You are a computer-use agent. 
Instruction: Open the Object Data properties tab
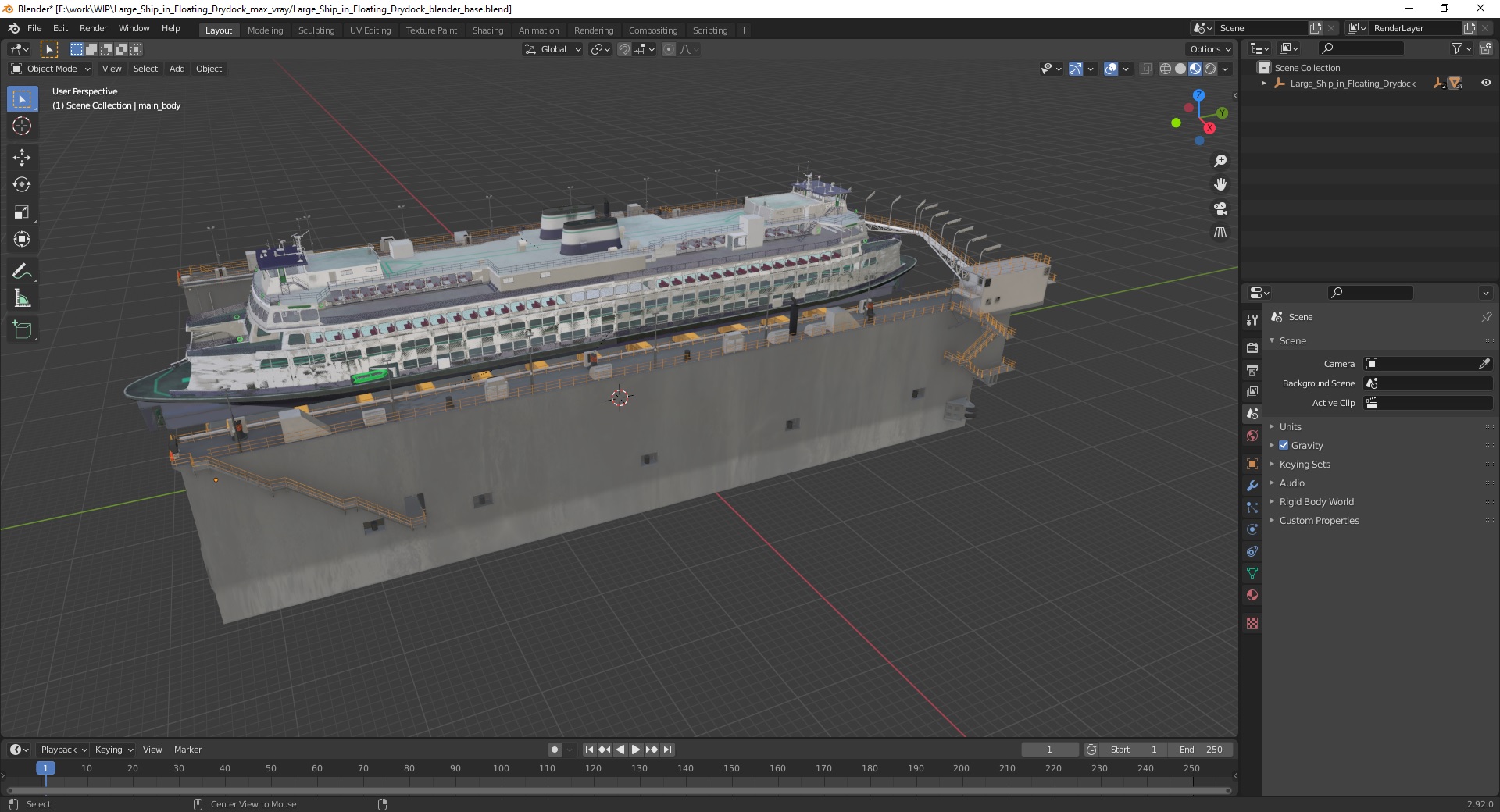point(1252,573)
